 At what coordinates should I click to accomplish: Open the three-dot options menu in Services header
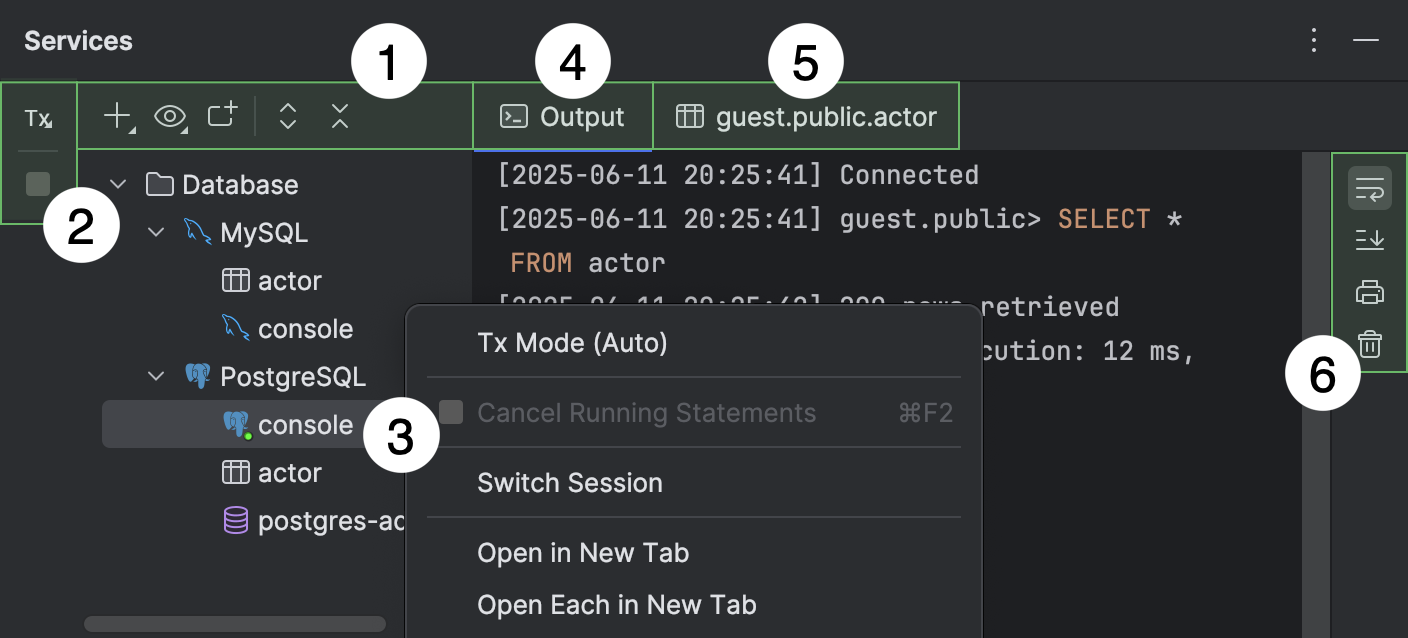1314,40
